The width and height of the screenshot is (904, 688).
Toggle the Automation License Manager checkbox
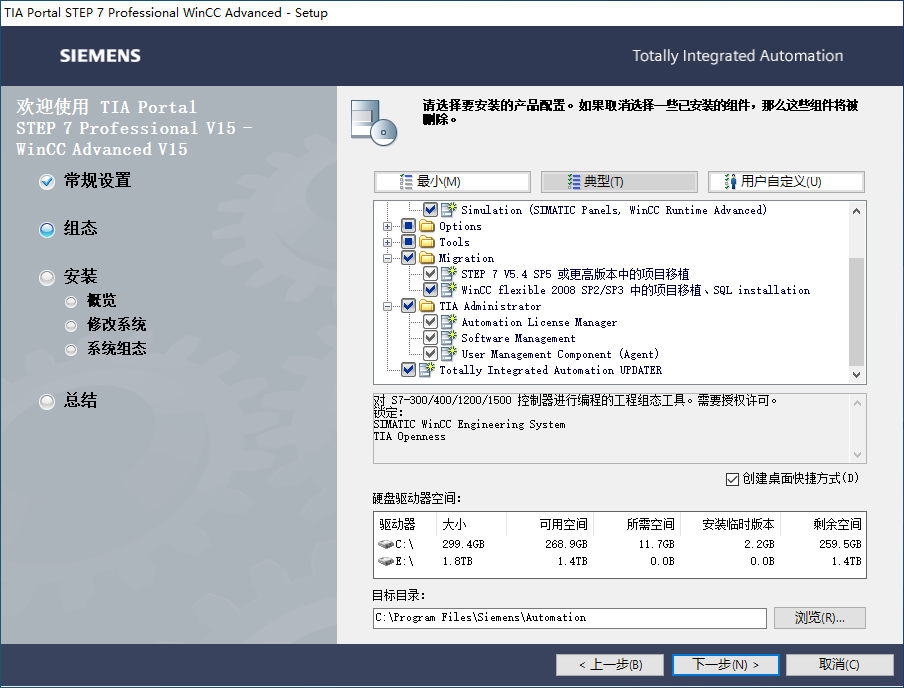(430, 321)
